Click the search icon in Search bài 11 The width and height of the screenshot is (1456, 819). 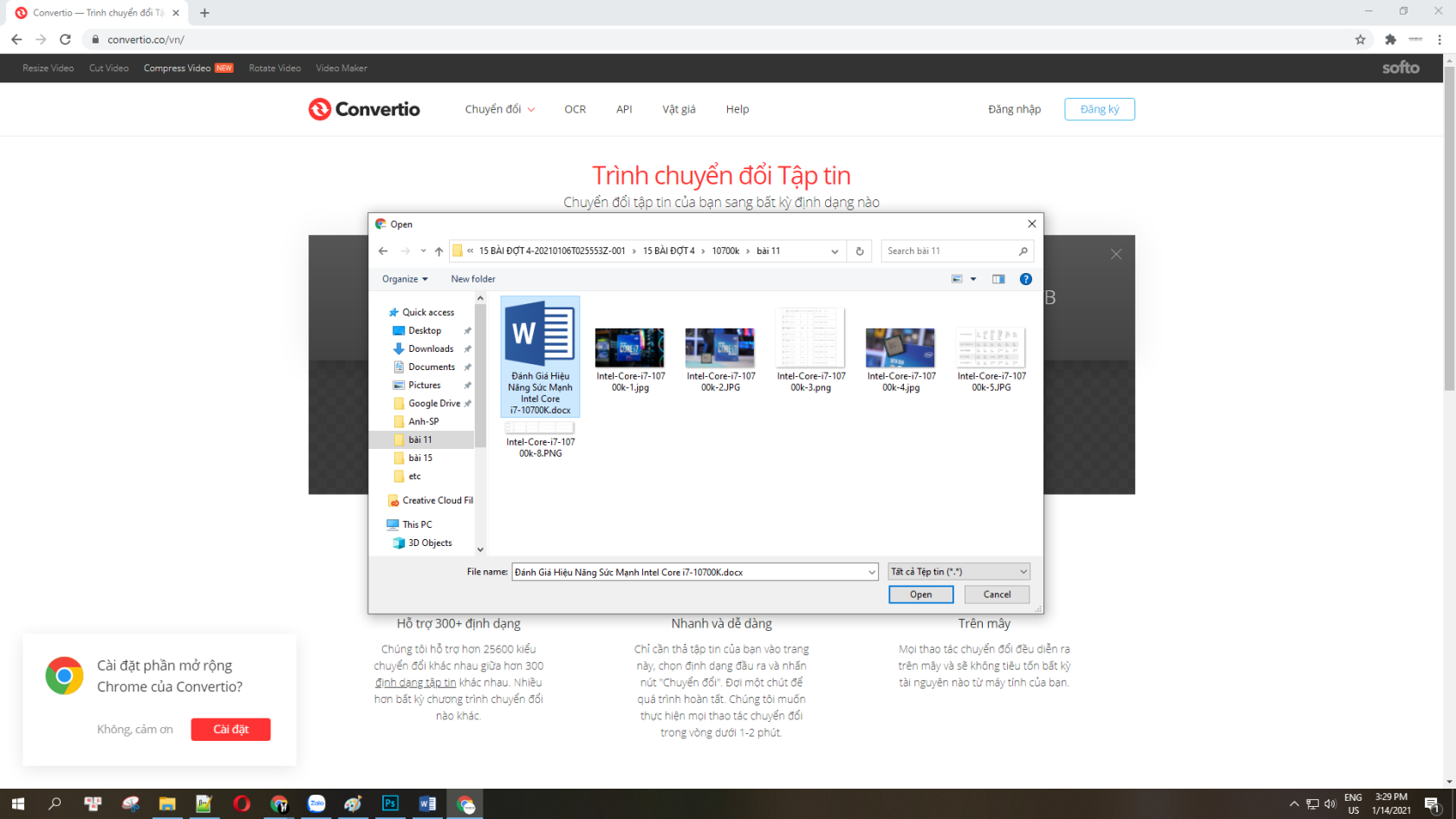click(x=1024, y=251)
